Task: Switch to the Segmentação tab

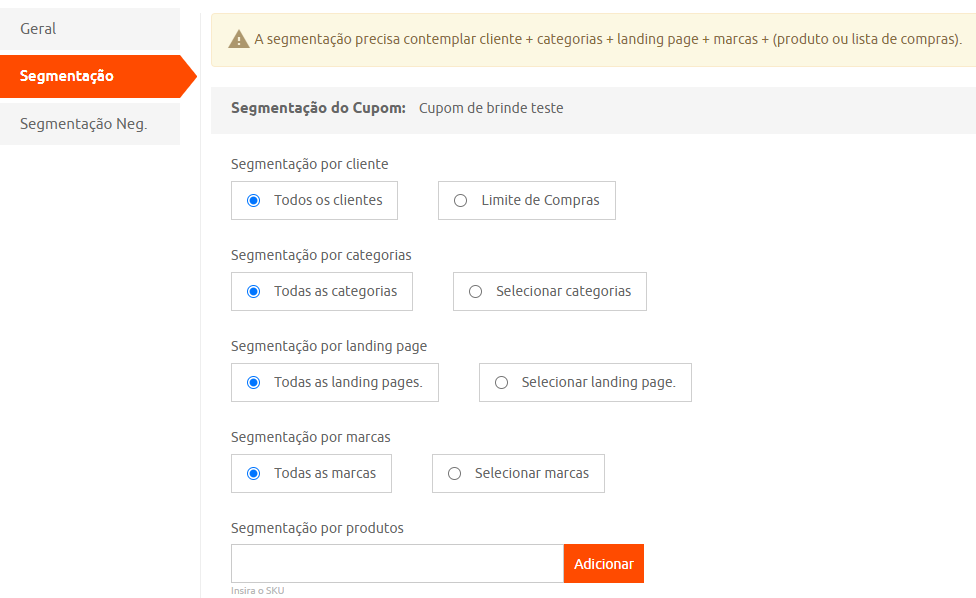Action: click(98, 76)
